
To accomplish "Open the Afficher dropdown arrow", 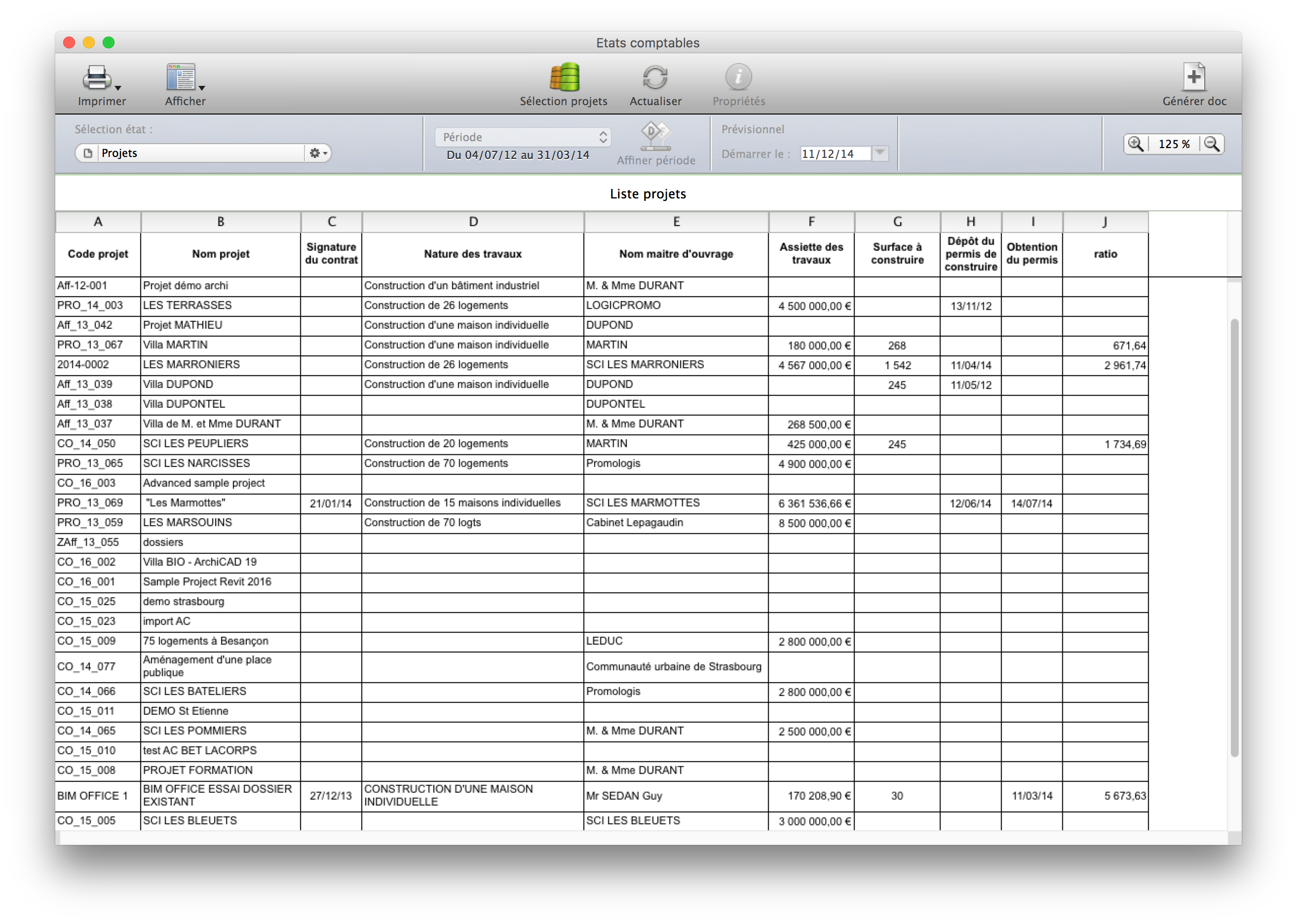I will tap(202, 88).
